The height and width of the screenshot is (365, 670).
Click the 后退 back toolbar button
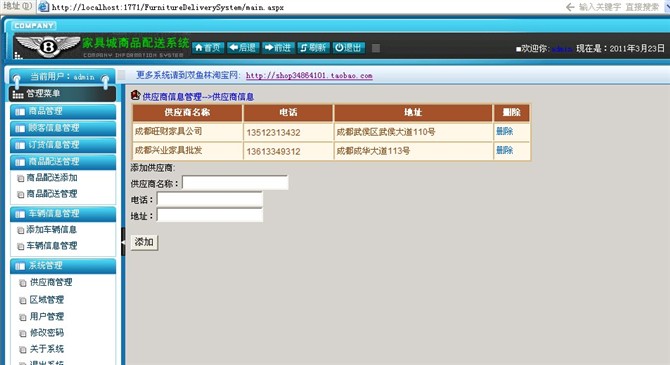243,48
